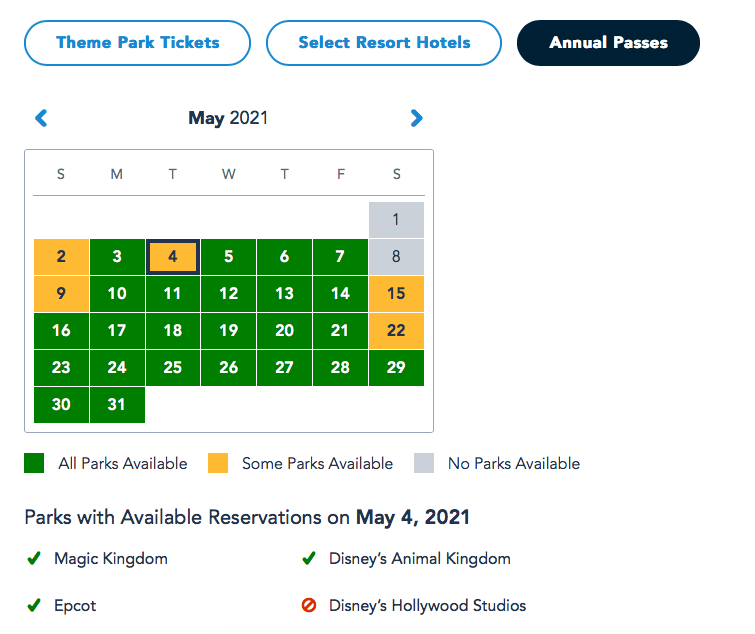Image resolution: width=755 pixels, height=634 pixels.
Task: Pick May 31 on the calendar
Action: tap(117, 405)
